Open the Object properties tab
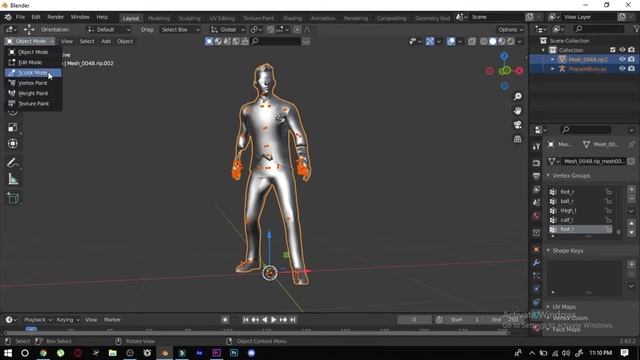Screen dimensions: 640x360 tap(536, 249)
